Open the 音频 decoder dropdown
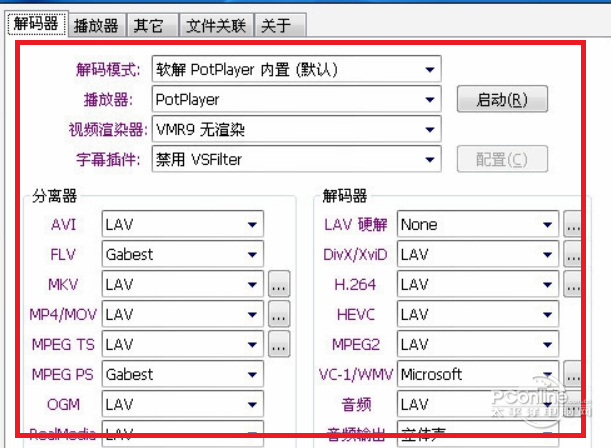Viewport: 611px width, 448px height. click(x=478, y=404)
